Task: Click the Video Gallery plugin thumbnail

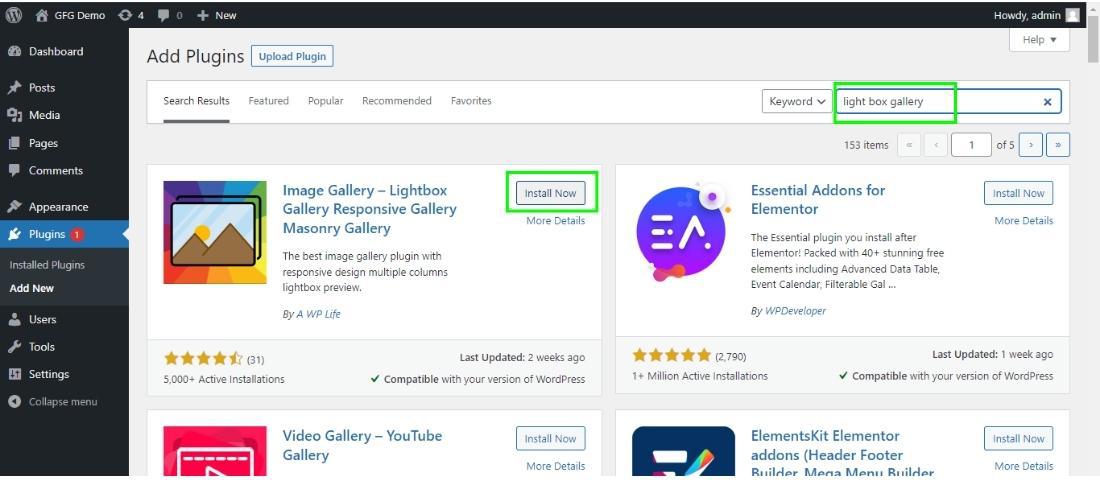Action: pos(215,451)
